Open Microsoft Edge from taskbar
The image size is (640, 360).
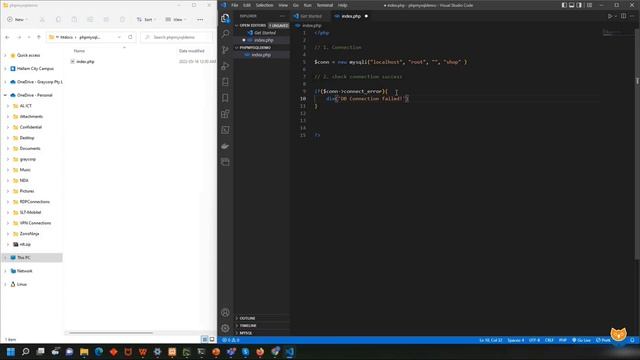(99, 352)
